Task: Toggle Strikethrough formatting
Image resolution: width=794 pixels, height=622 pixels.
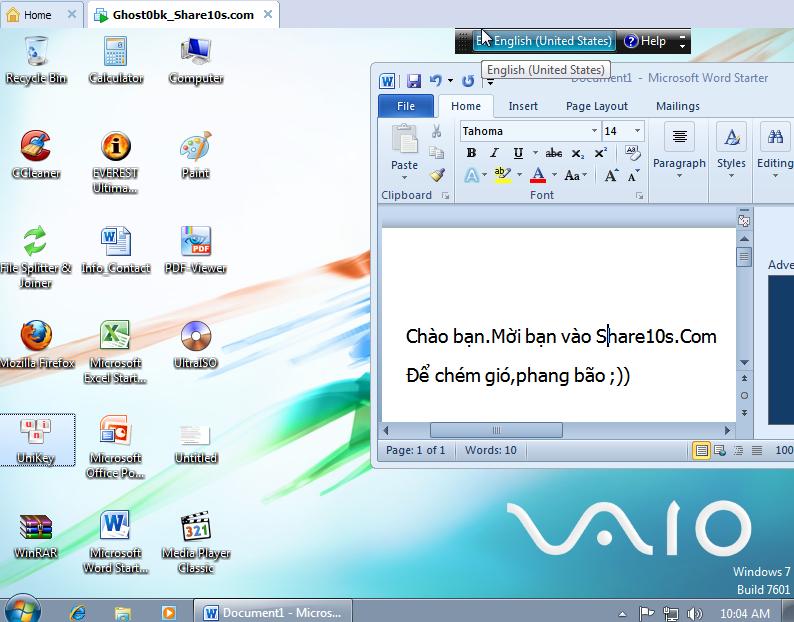Action: click(x=553, y=152)
